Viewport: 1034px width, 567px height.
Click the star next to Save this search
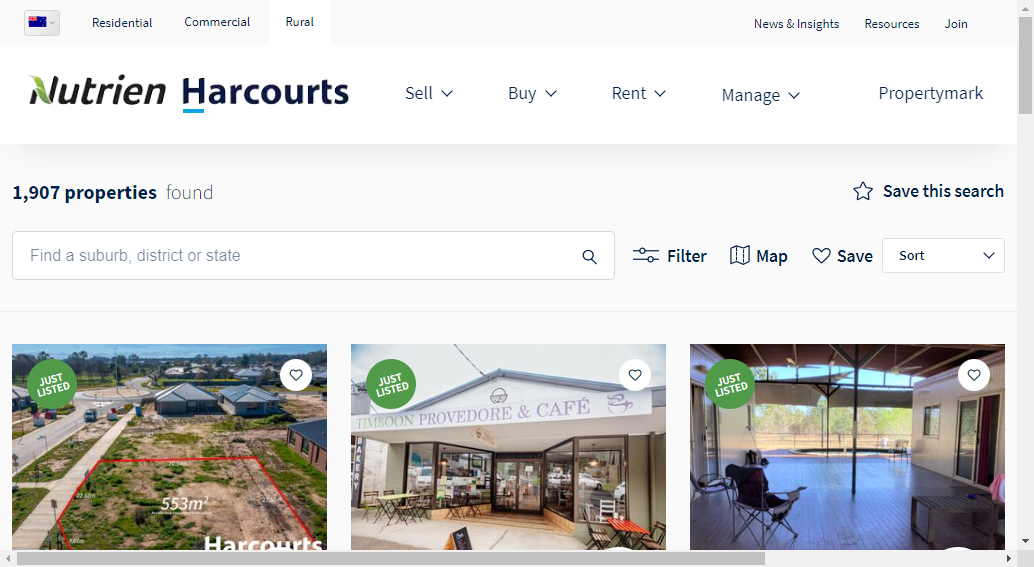coord(863,191)
